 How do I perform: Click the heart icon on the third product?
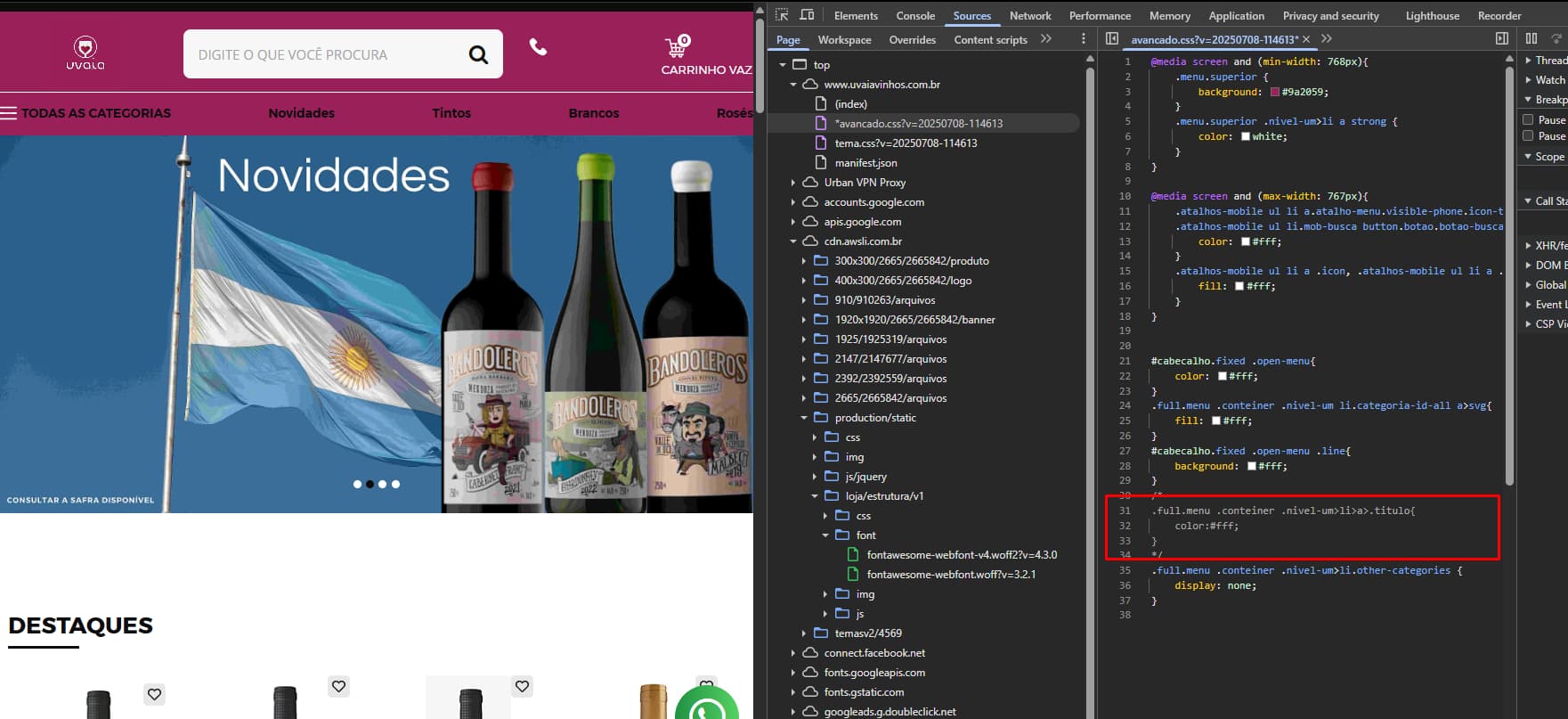tap(523, 686)
